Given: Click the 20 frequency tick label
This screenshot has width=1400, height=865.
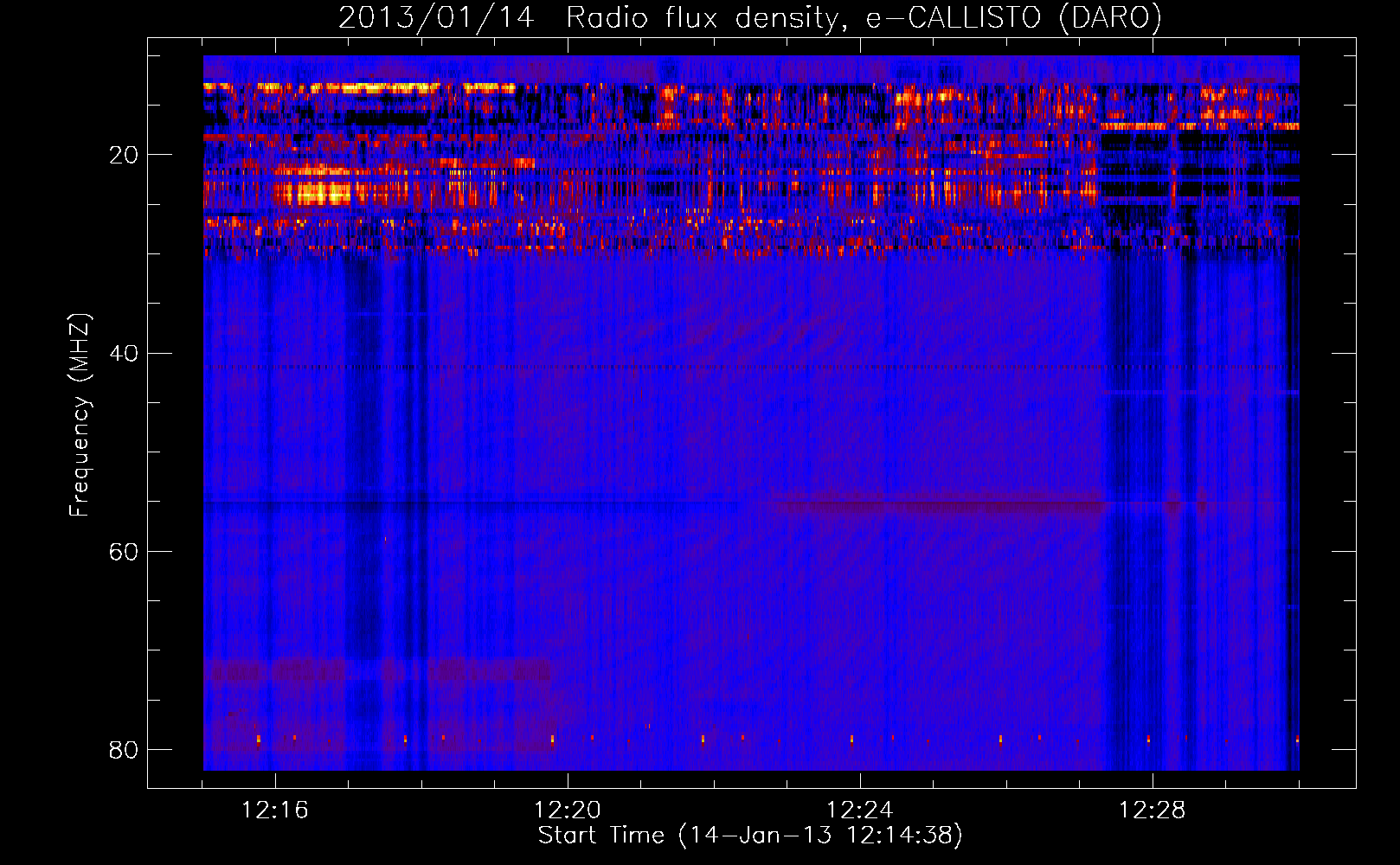Looking at the screenshot, I should (124, 156).
